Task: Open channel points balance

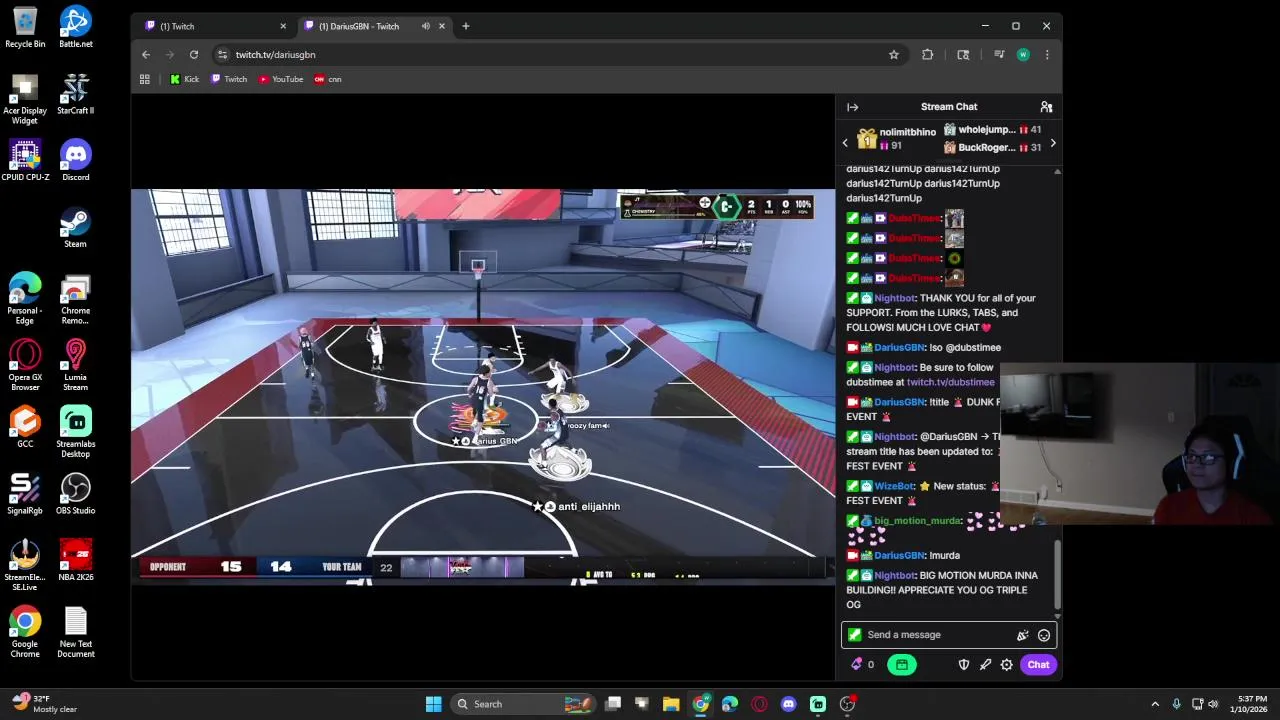Action: [x=862, y=664]
